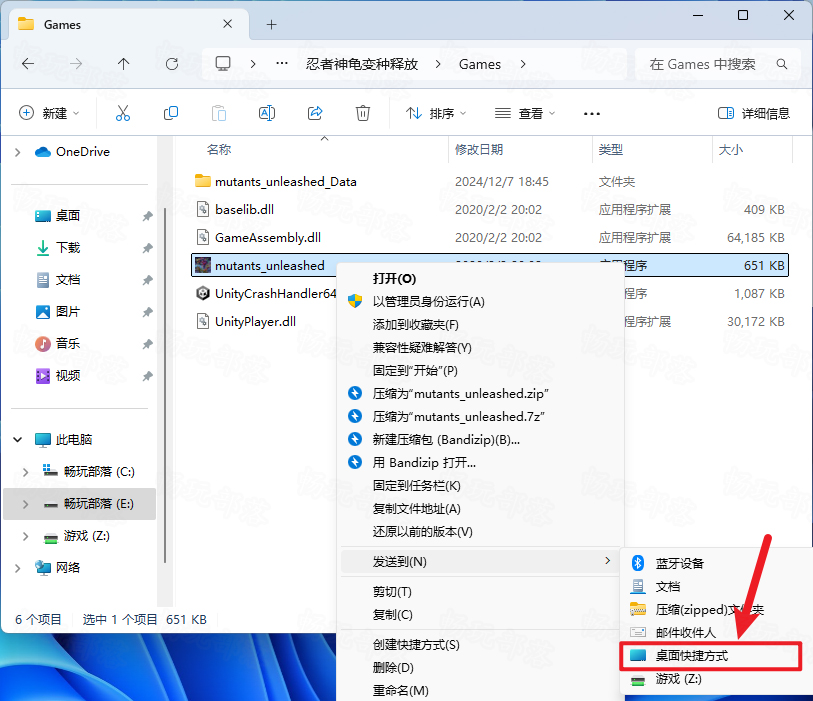The image size is (813, 701).
Task: Unpin 桌面 using its pin icon
Action: point(148,216)
